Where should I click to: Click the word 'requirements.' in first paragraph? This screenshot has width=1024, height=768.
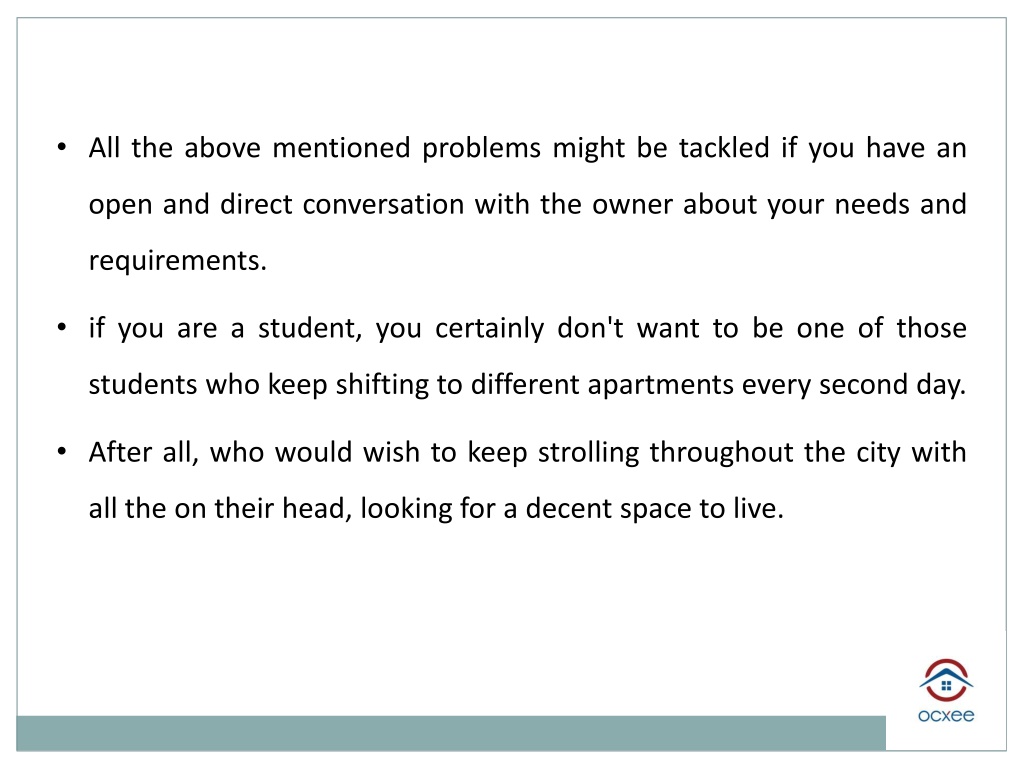tap(178, 261)
